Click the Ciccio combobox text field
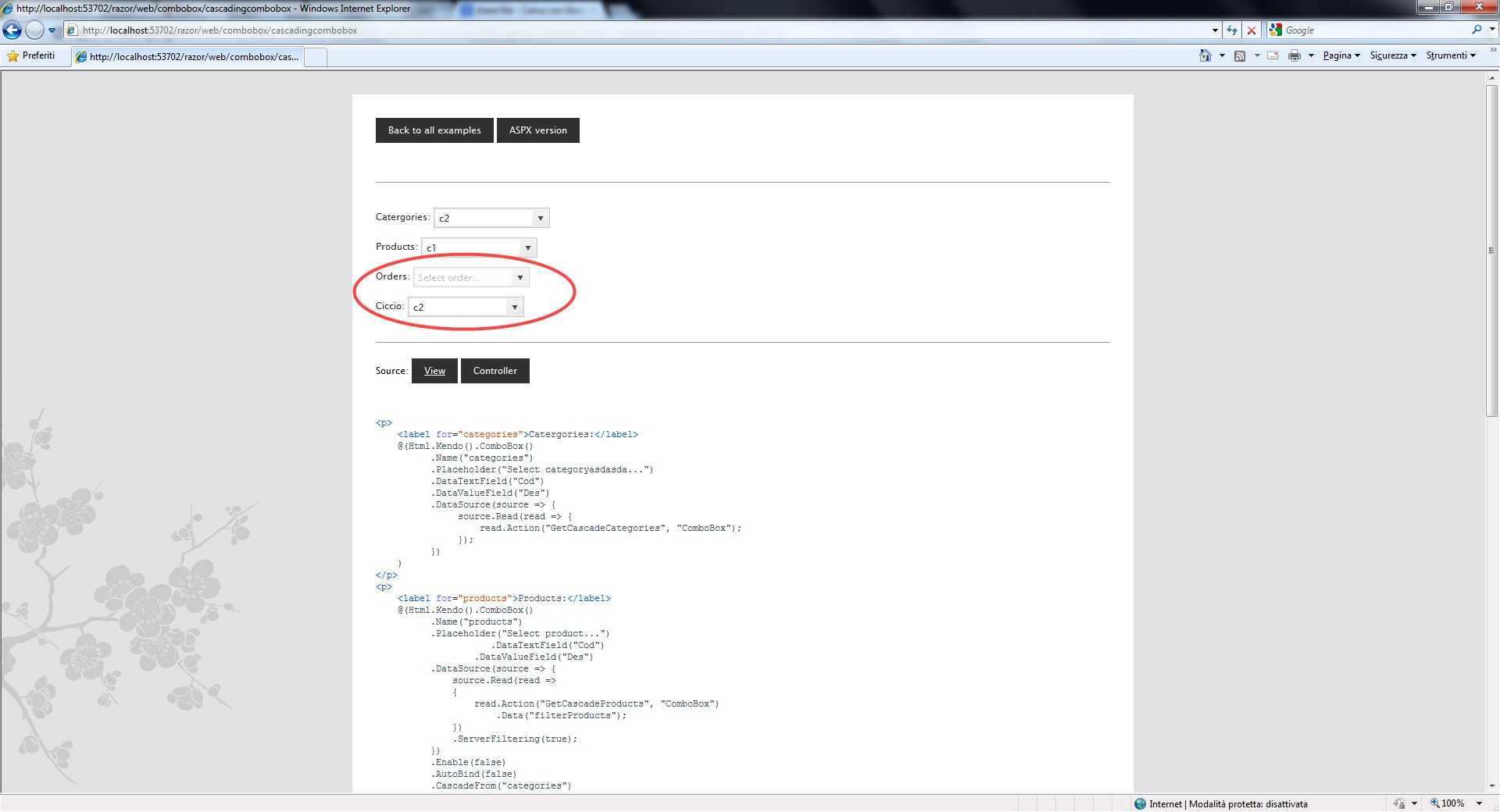1500x812 pixels. 458,307
